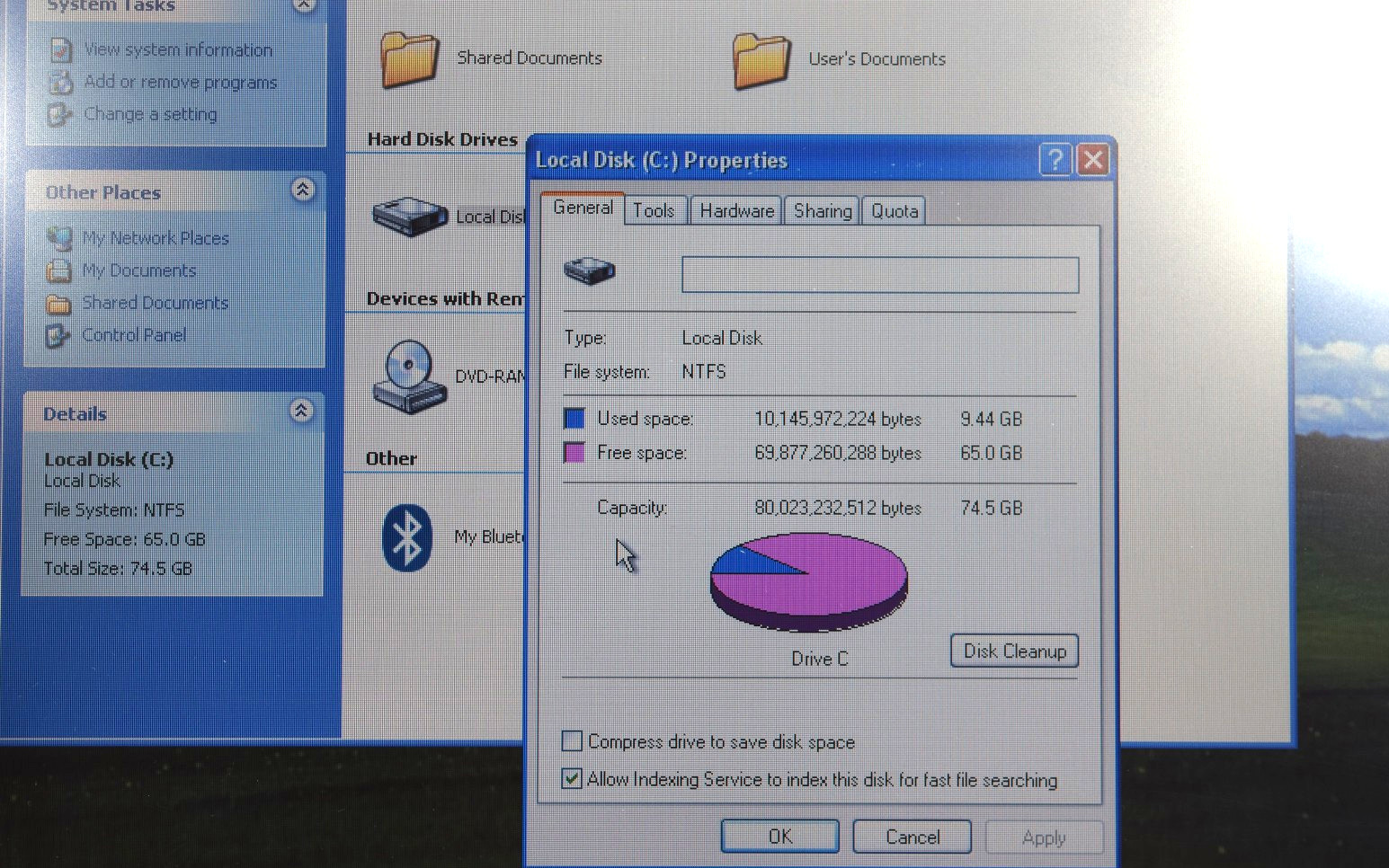The image size is (1389, 868).
Task: Collapse the System Tasks panel
Action: (304, 4)
